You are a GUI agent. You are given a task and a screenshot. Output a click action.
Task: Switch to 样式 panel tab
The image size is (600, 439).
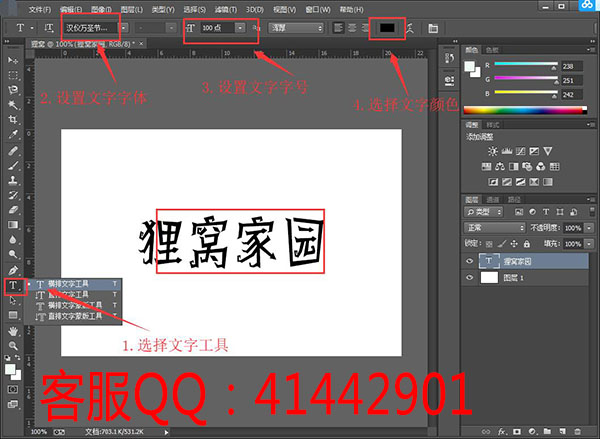click(492, 125)
